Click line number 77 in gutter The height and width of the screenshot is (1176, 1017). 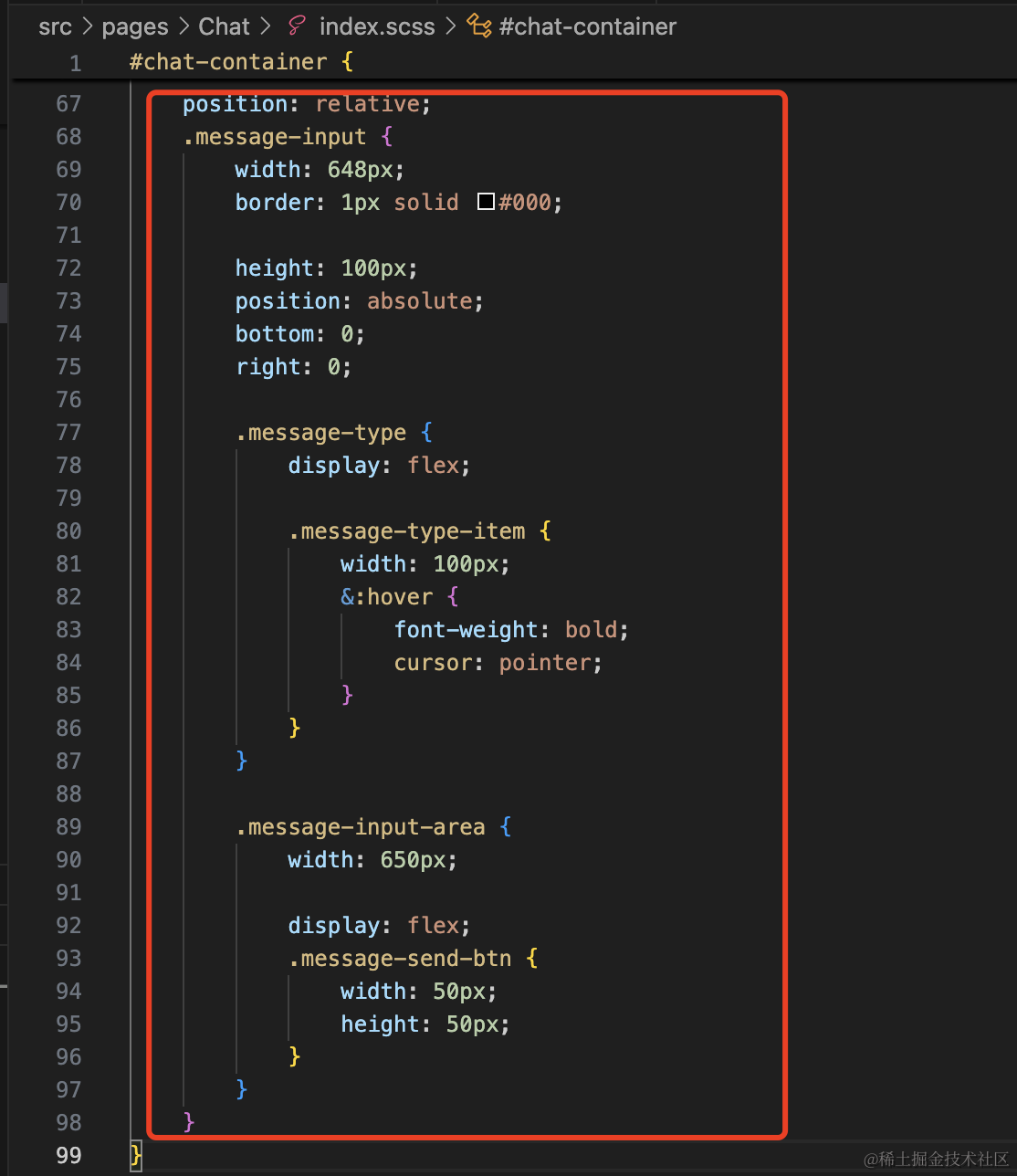point(68,433)
